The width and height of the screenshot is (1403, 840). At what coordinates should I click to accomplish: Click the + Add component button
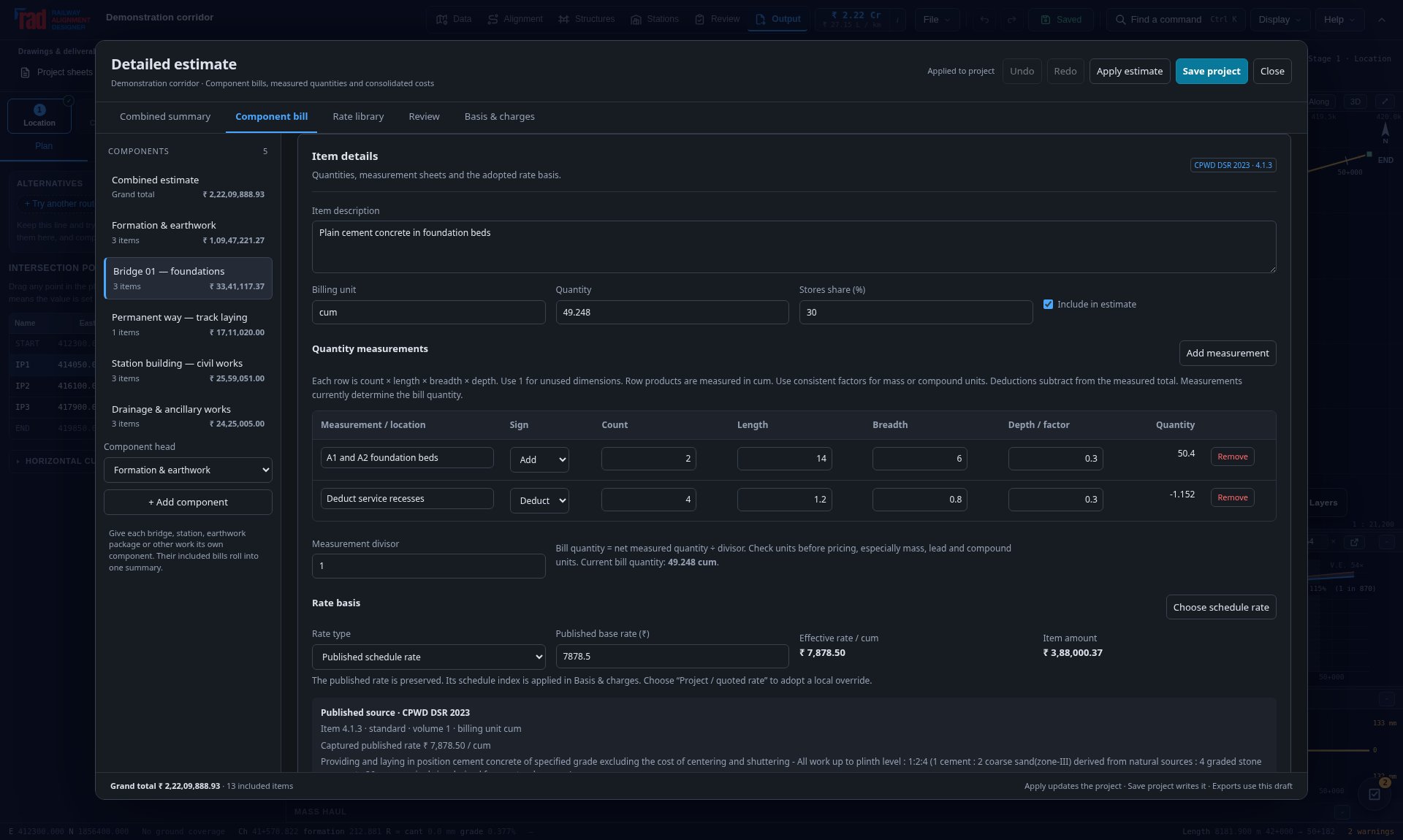point(188,503)
